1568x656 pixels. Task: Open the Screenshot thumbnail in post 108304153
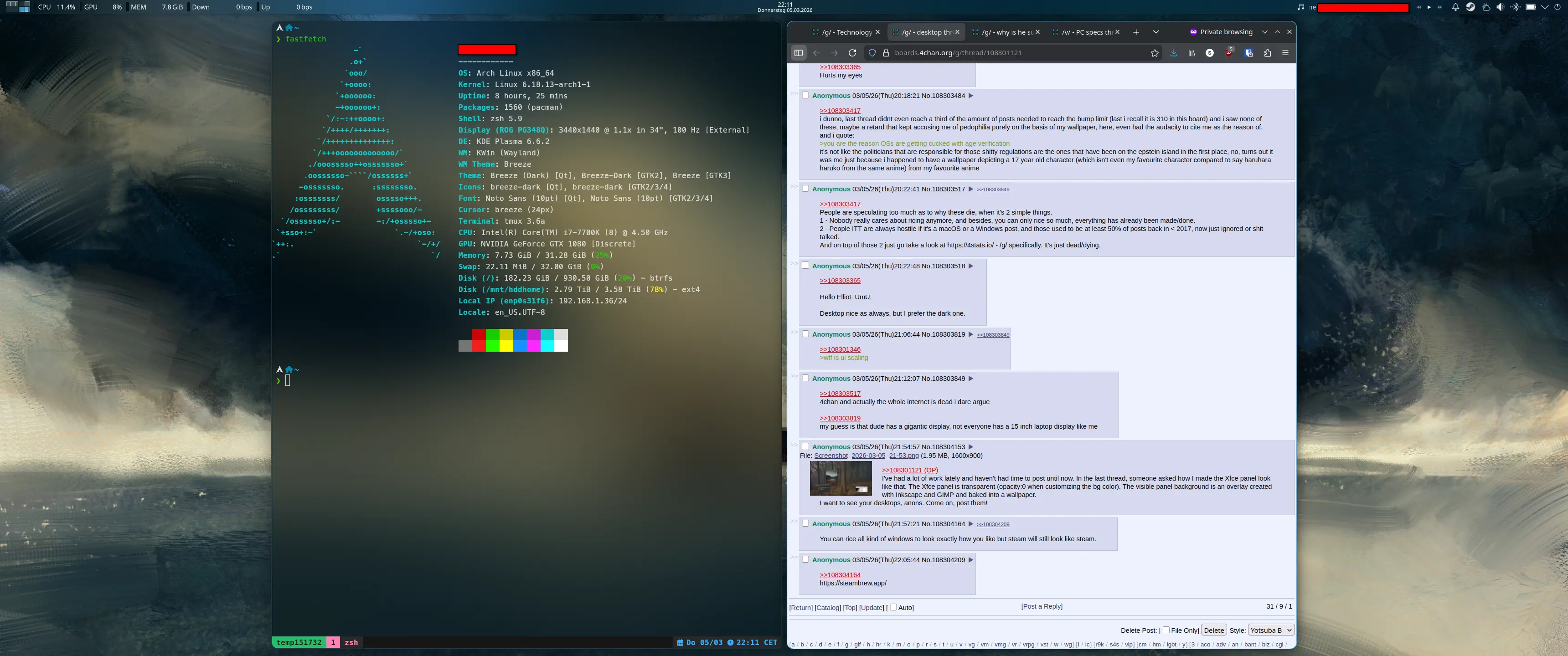click(840, 478)
